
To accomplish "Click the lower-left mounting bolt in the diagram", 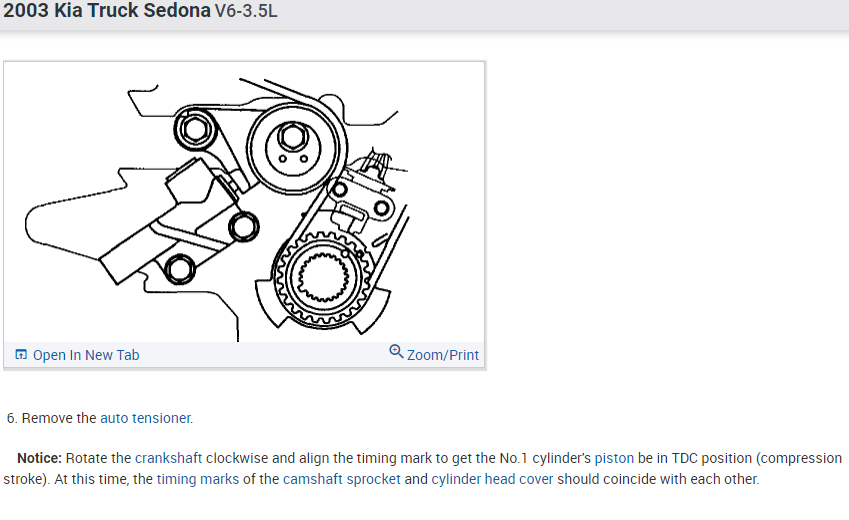I will pos(180,269).
